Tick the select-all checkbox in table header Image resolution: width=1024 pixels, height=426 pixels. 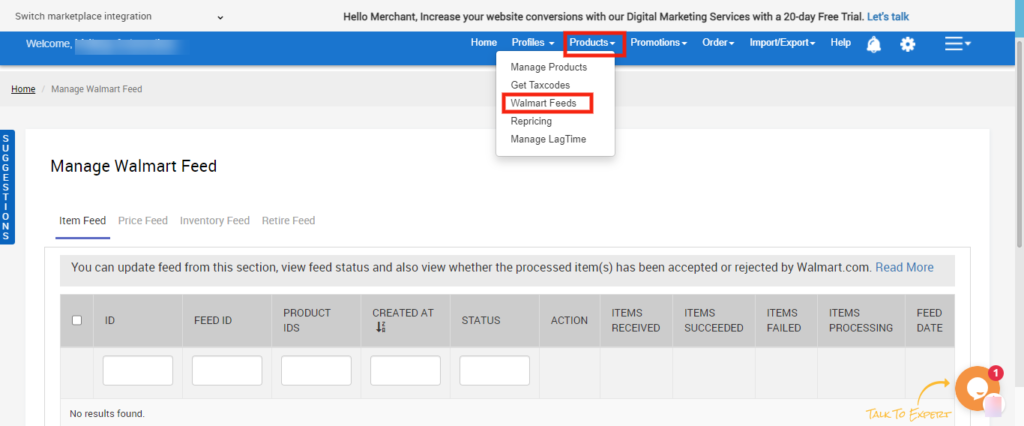click(x=77, y=320)
